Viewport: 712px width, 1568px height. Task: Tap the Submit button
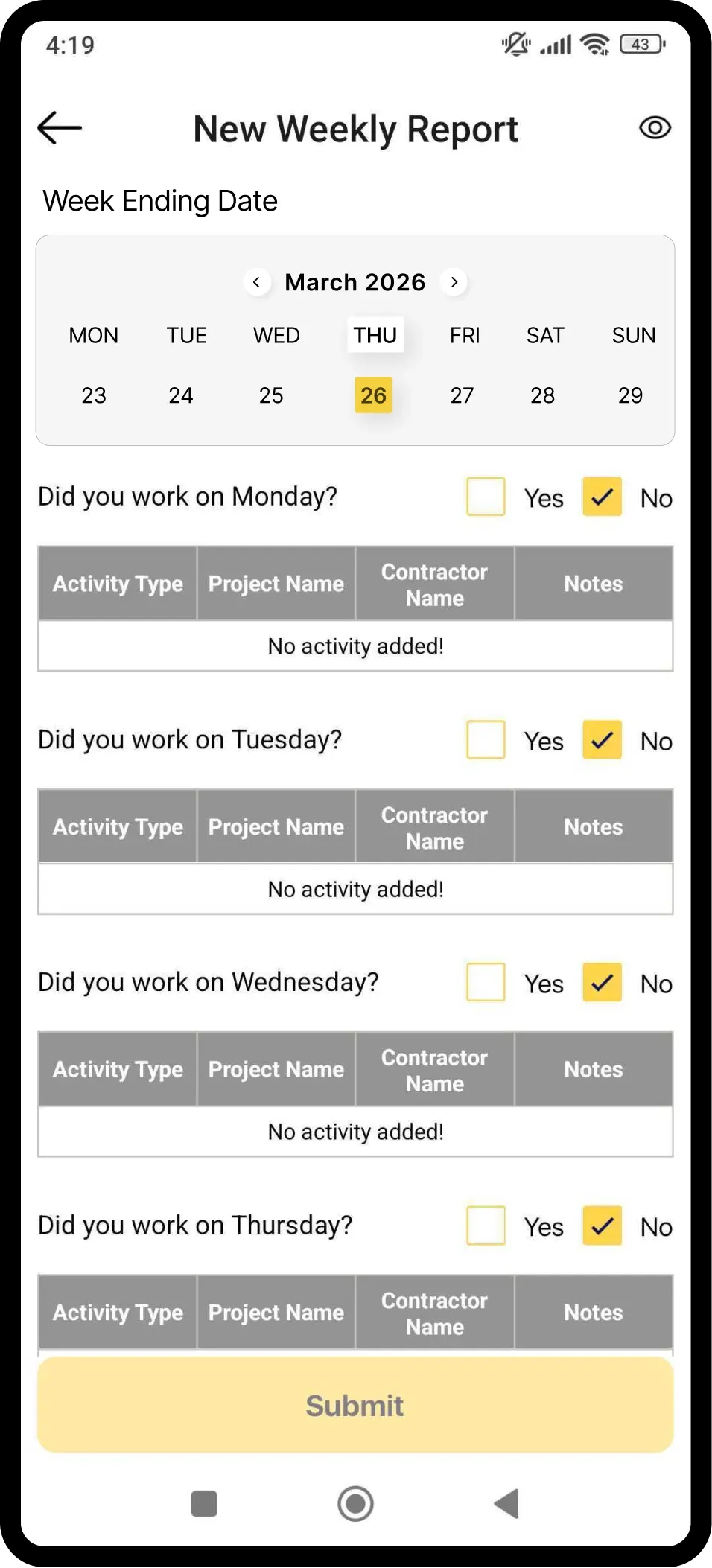point(355,1405)
